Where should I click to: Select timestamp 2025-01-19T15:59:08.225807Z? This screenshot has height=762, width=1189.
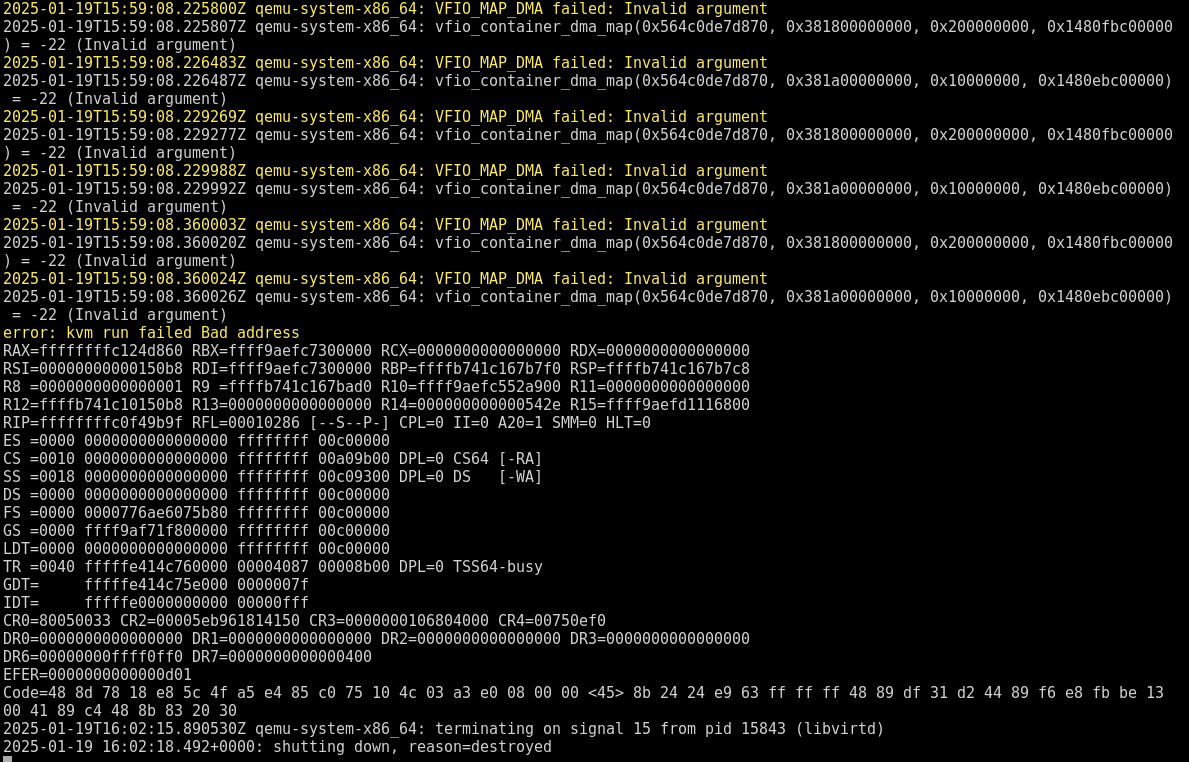coord(124,27)
